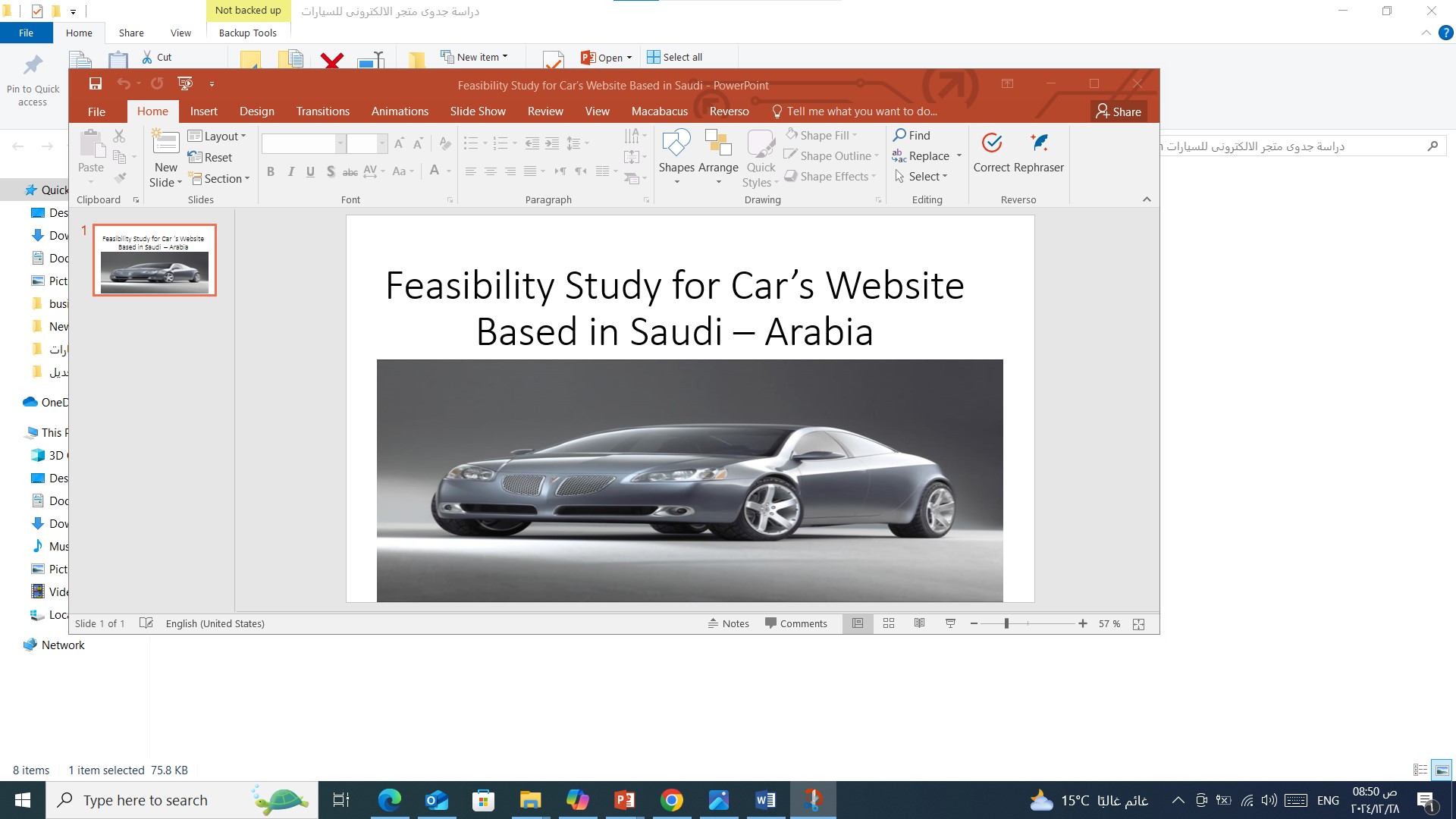Click the Find icon in Editing group
The image size is (1456, 819).
click(900, 135)
